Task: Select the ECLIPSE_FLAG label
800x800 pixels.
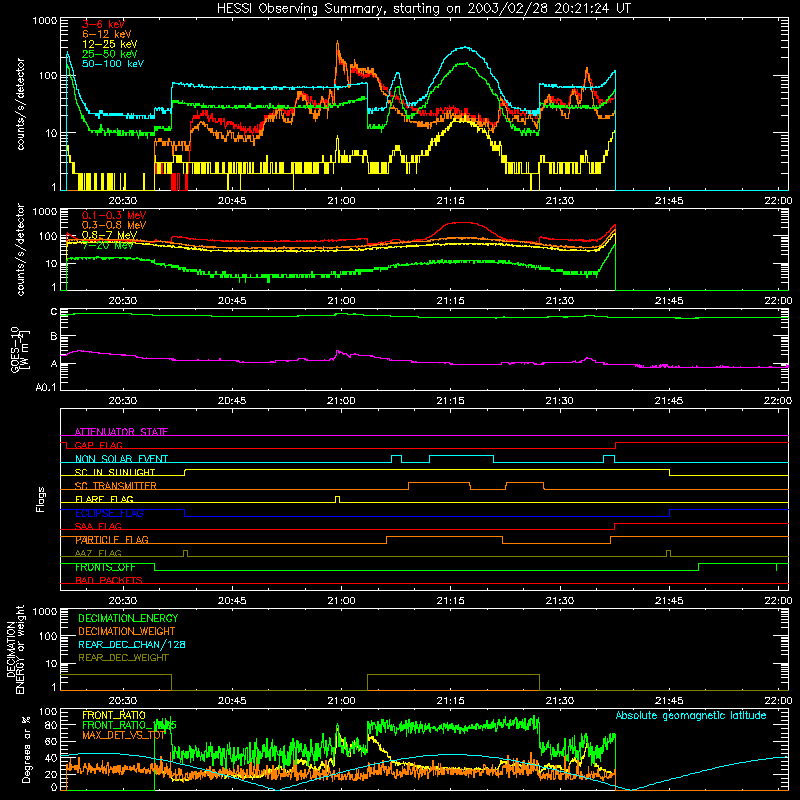Action: tap(109, 513)
